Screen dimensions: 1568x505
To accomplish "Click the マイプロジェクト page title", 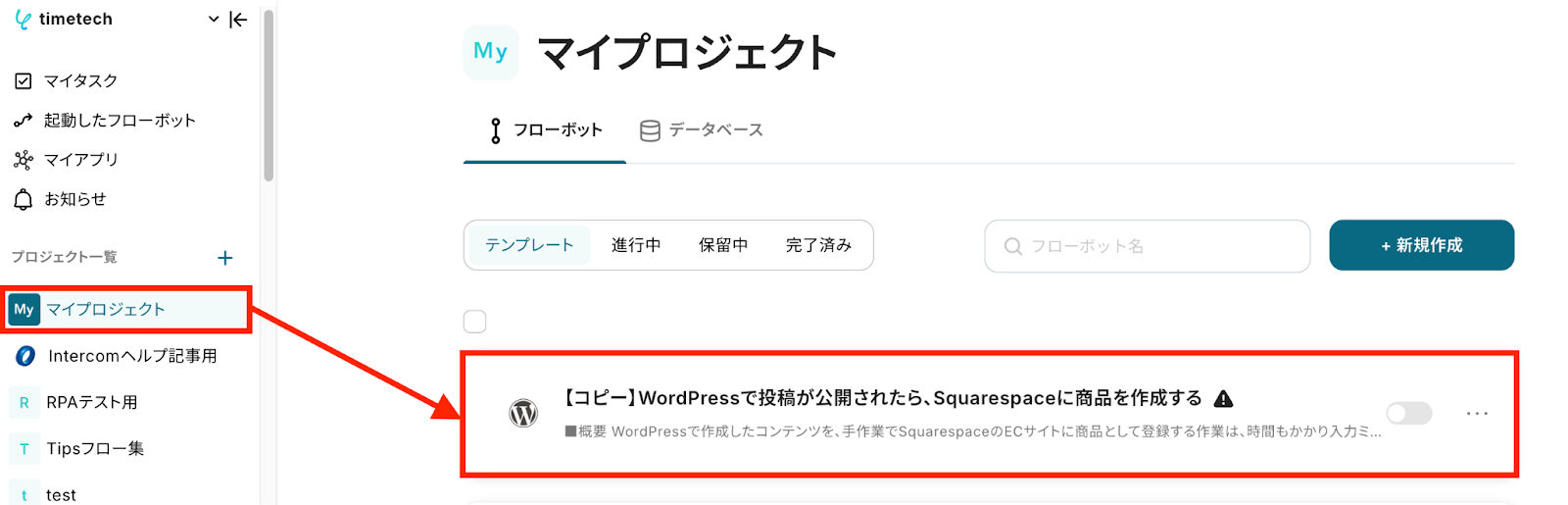I will click(687, 53).
